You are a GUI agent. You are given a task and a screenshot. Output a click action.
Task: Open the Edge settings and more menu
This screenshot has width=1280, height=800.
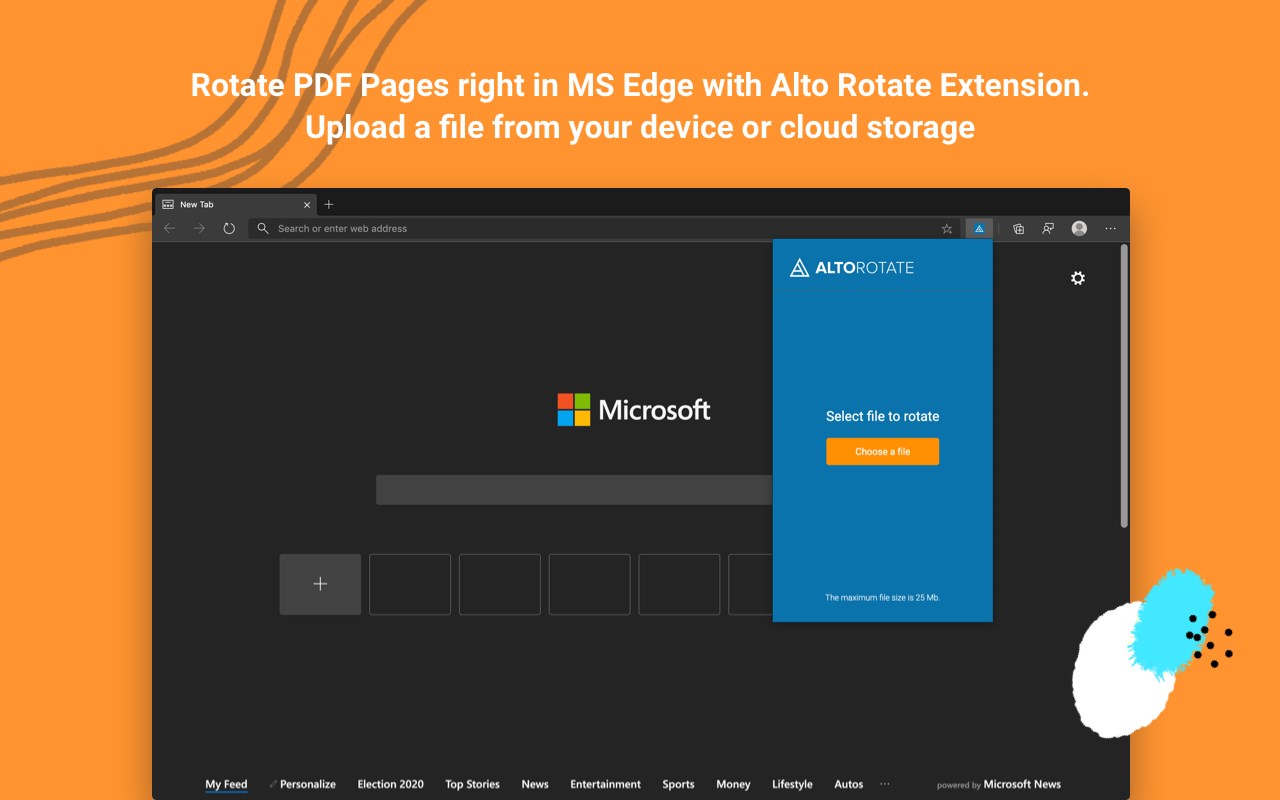click(1110, 228)
